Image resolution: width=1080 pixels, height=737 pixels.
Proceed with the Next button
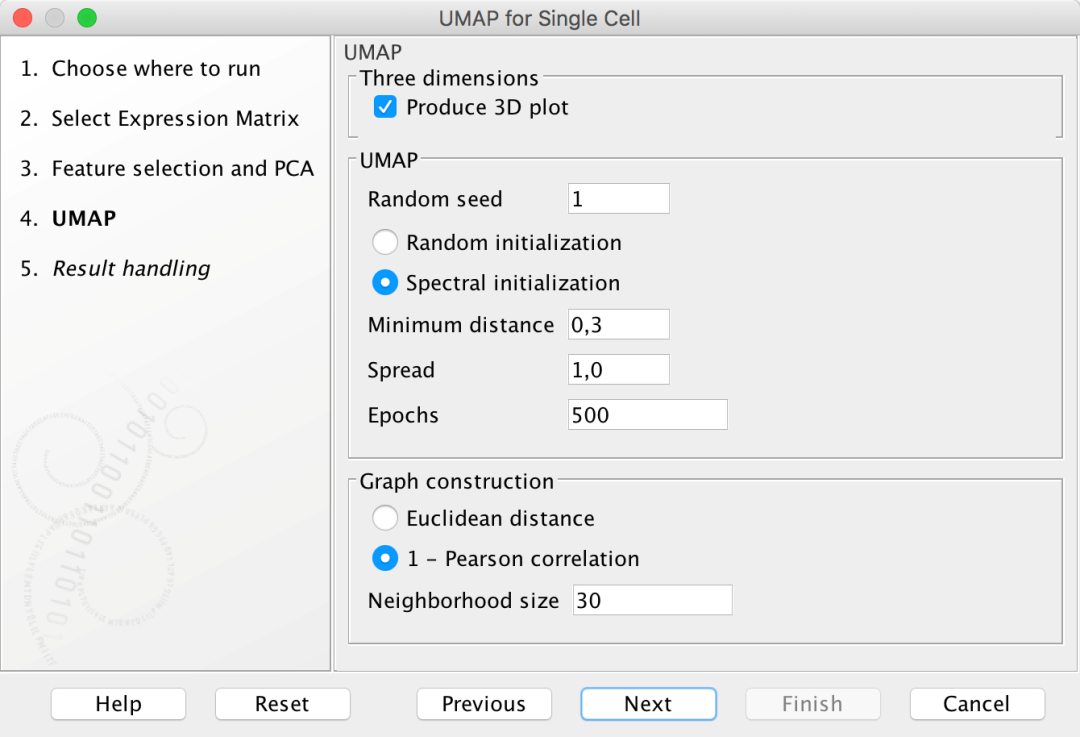(648, 704)
